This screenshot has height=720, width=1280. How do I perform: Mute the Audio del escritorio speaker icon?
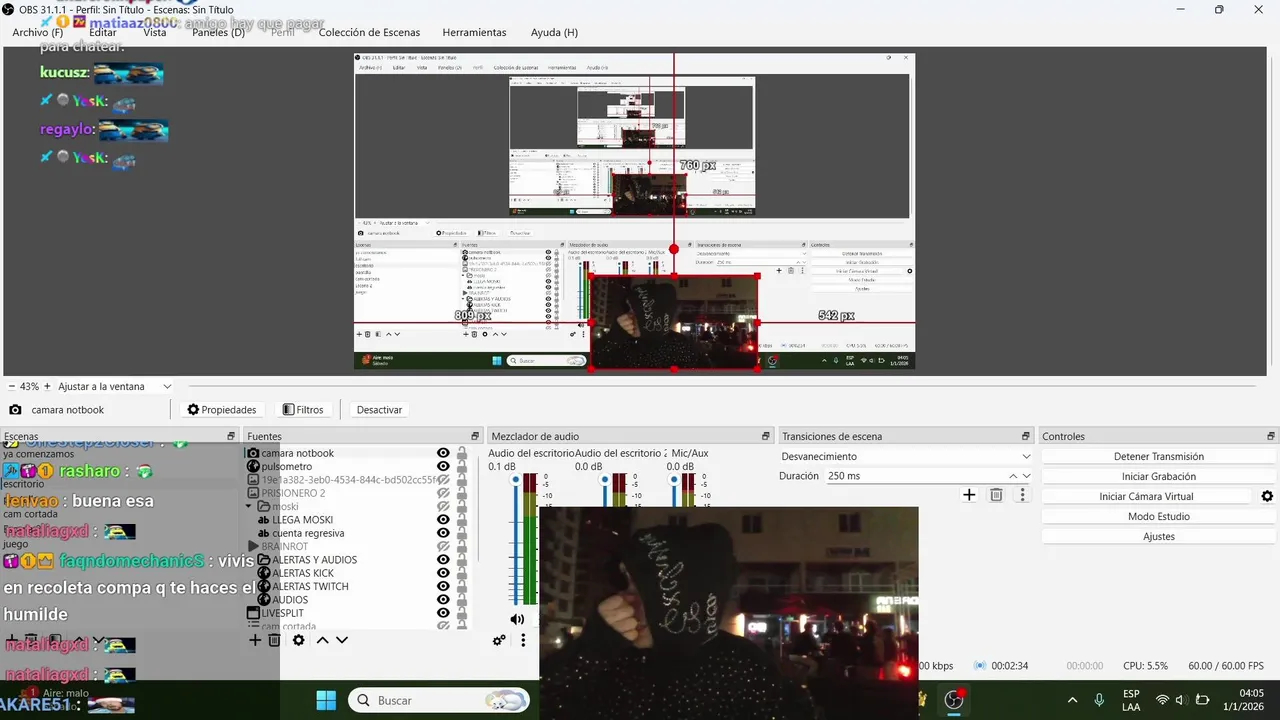pyautogui.click(x=517, y=619)
